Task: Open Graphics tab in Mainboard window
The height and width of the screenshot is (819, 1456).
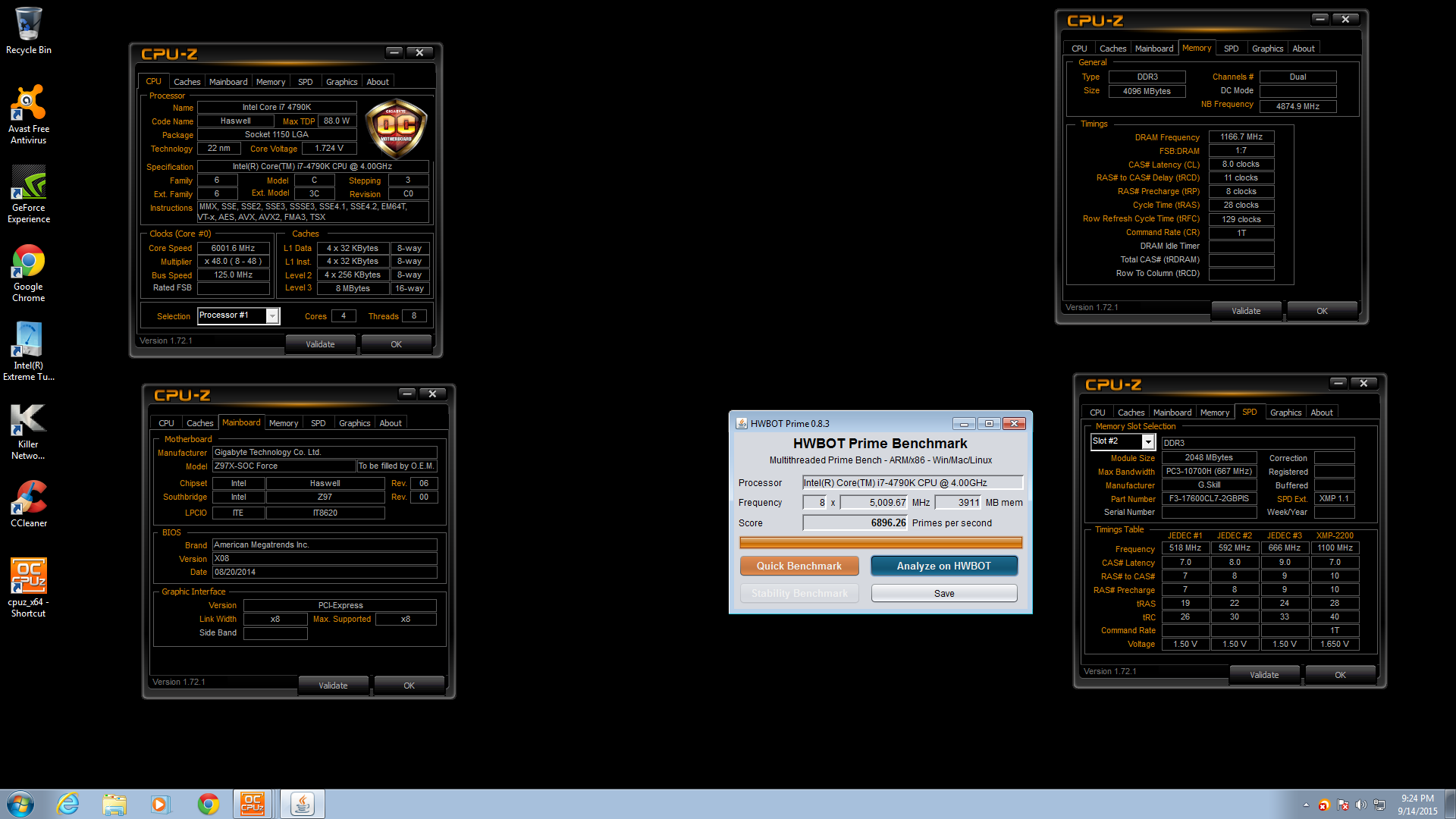Action: click(x=355, y=423)
